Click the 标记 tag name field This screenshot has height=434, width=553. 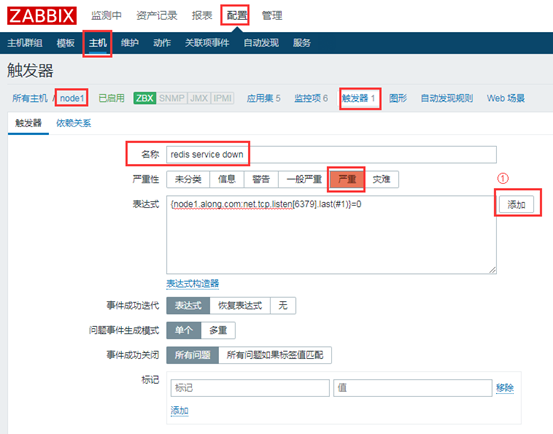point(250,388)
